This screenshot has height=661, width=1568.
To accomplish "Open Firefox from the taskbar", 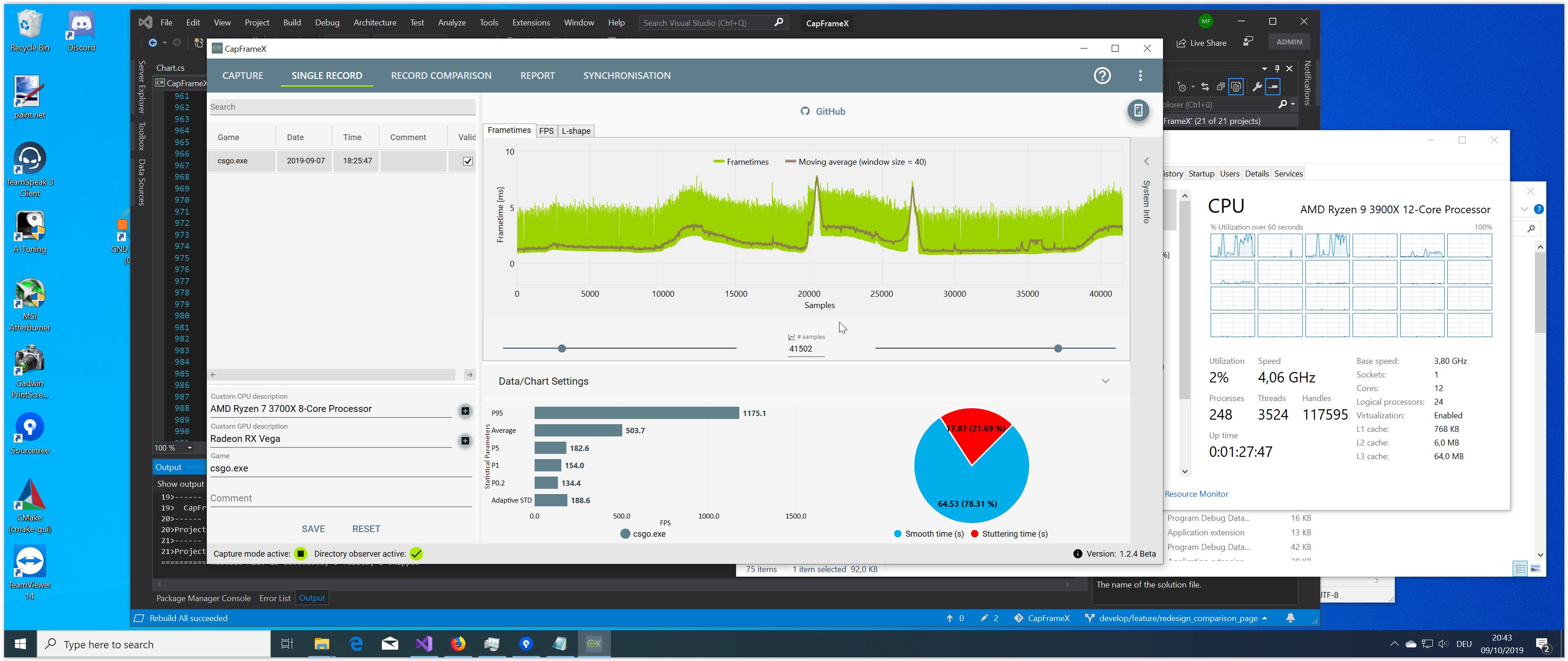I will tap(458, 643).
